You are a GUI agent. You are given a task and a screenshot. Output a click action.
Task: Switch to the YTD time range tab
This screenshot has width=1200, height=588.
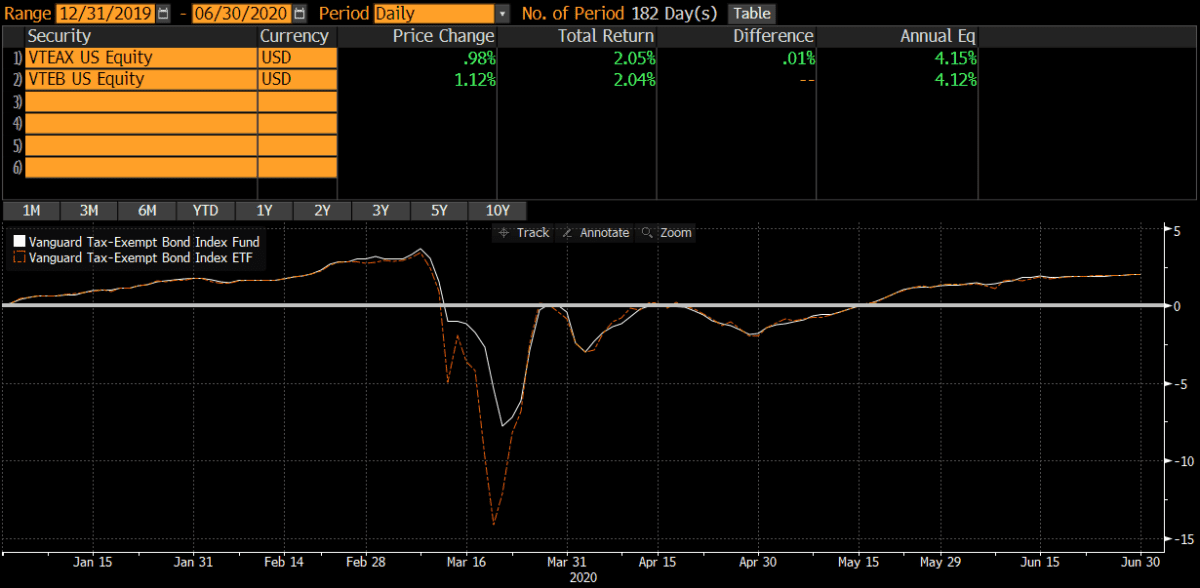click(205, 210)
